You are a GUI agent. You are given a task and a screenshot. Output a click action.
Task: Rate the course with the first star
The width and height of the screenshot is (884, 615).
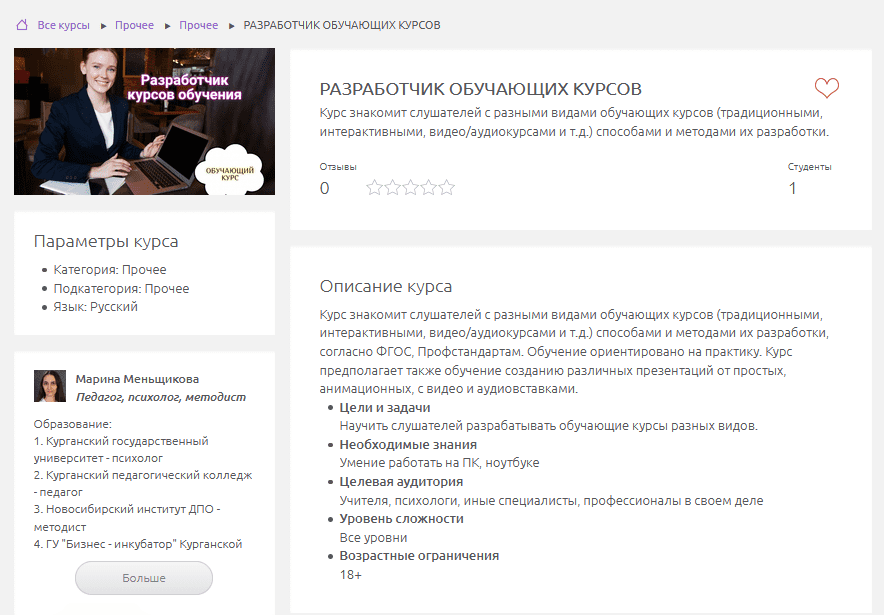tap(374, 187)
